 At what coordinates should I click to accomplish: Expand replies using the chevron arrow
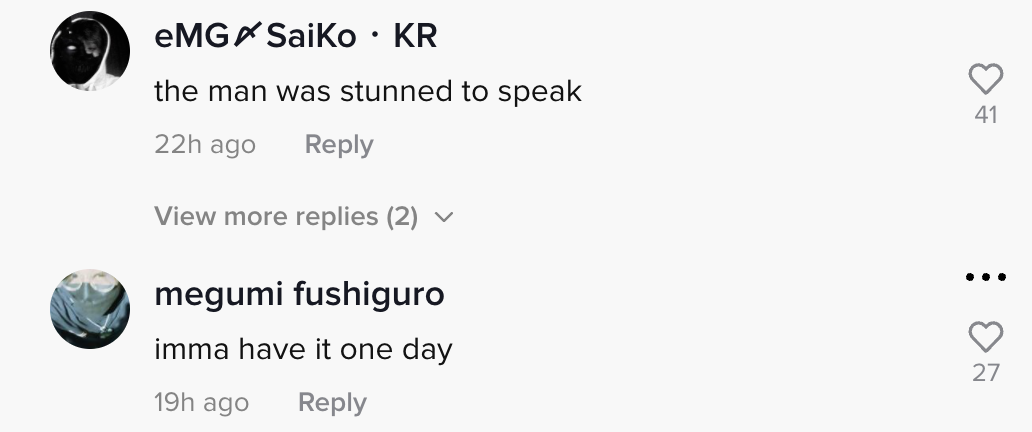(445, 217)
